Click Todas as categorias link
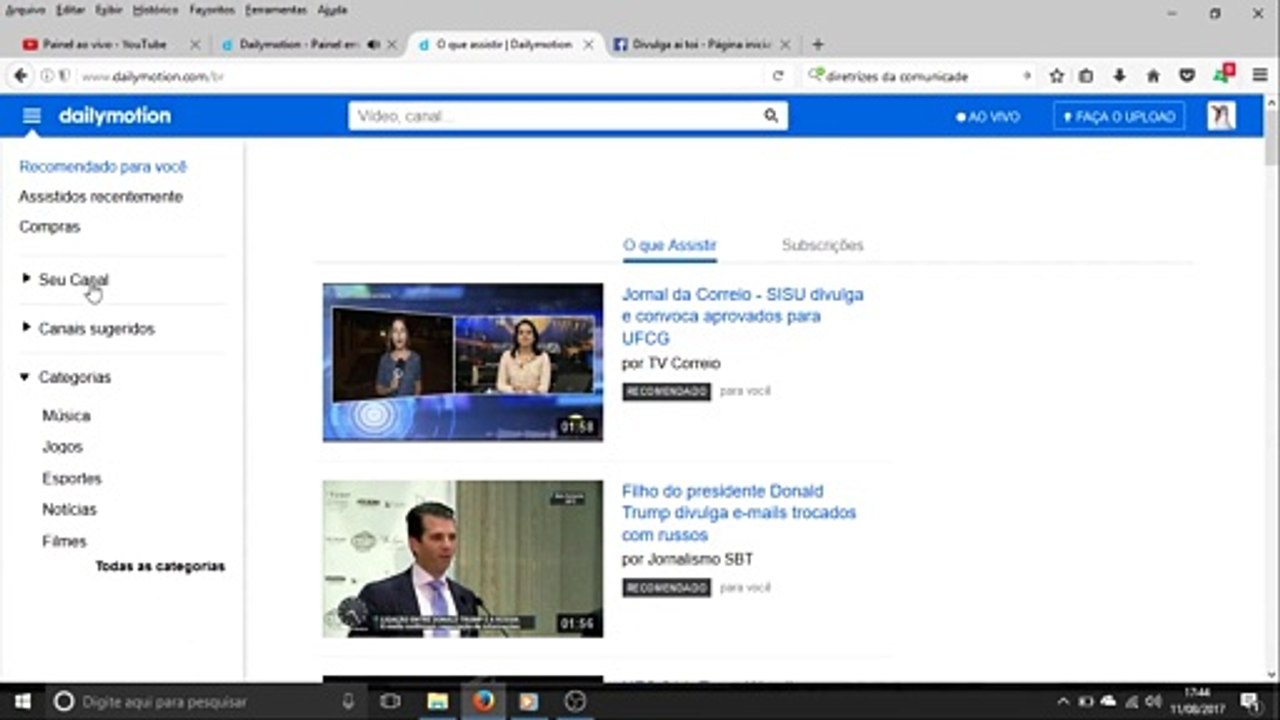The width and height of the screenshot is (1280, 720). point(160,566)
